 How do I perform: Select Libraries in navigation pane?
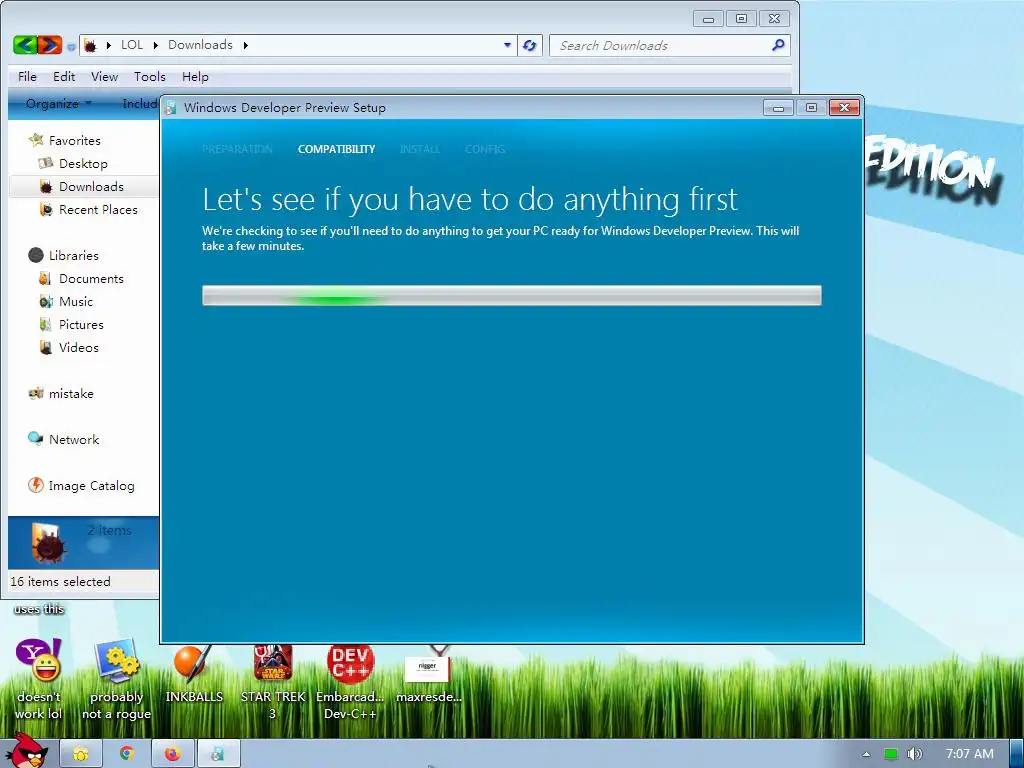pyautogui.click(x=74, y=255)
